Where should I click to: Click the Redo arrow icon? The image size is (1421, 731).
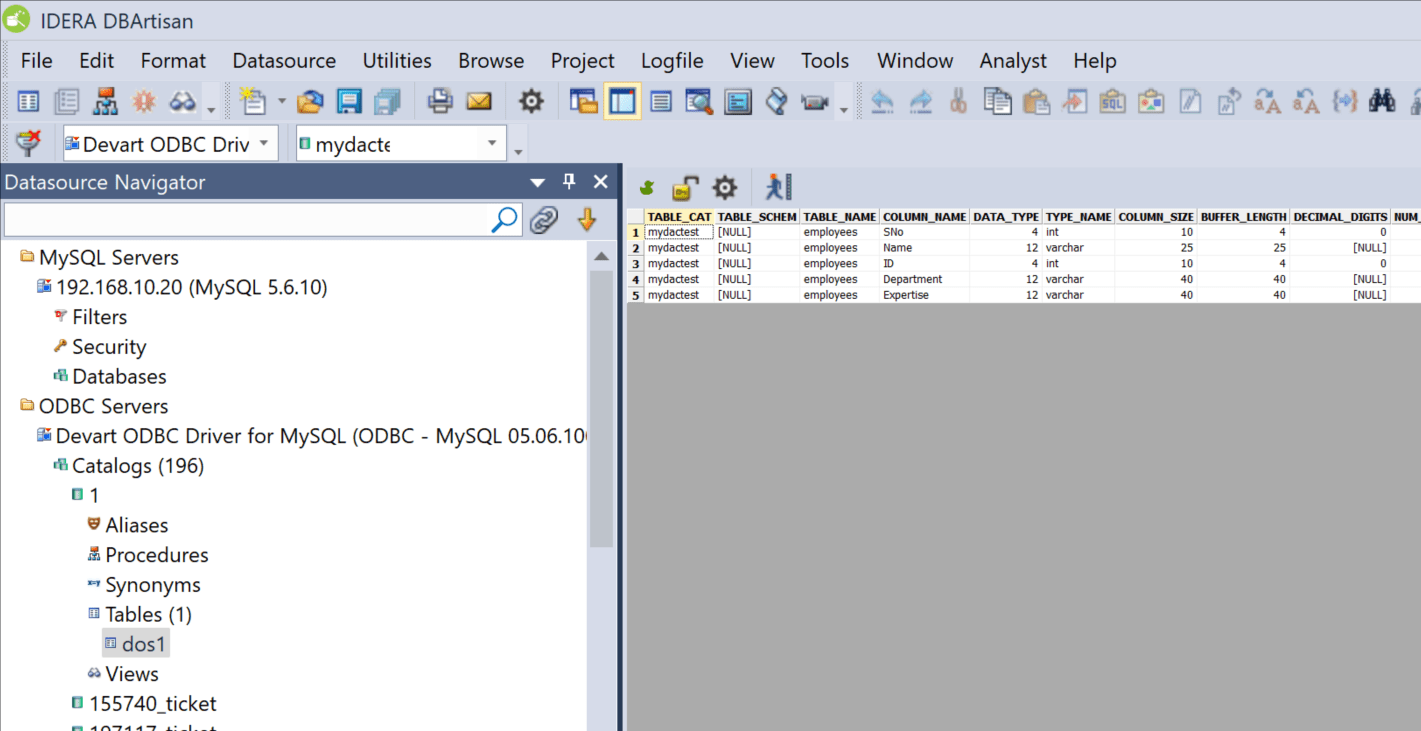pos(920,101)
